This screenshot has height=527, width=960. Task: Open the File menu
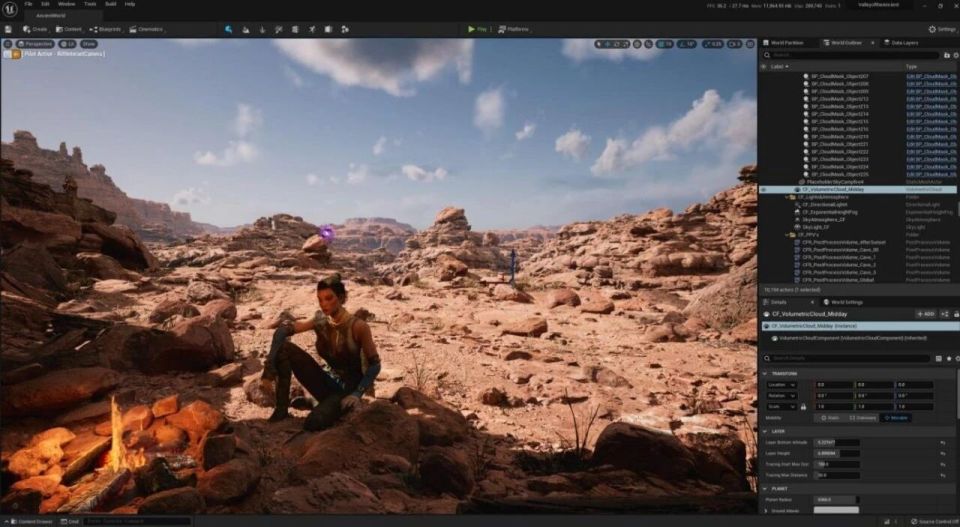click(x=29, y=4)
